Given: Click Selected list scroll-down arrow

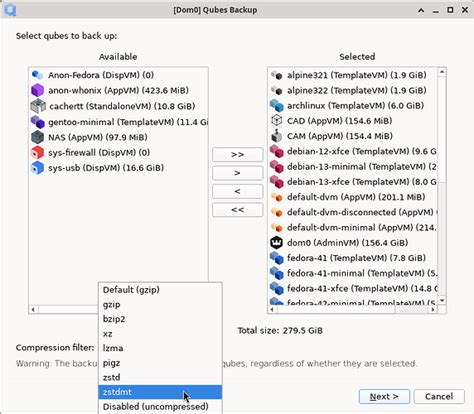Looking at the screenshot, I should (x=442, y=301).
